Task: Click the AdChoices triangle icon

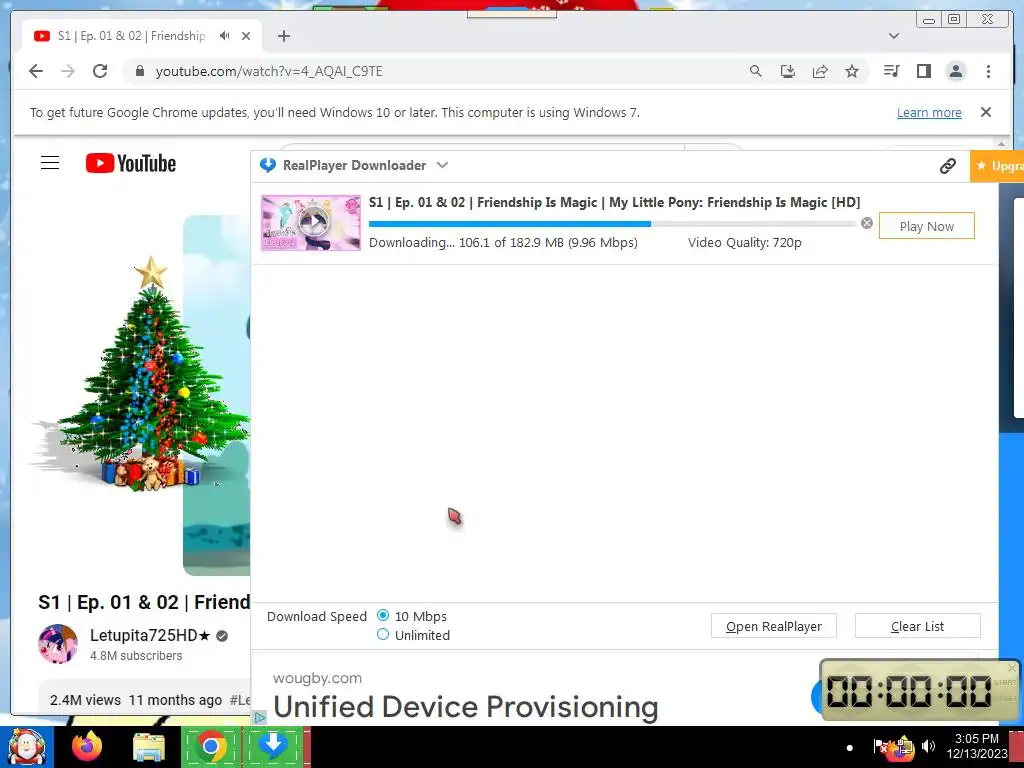Action: 259,717
